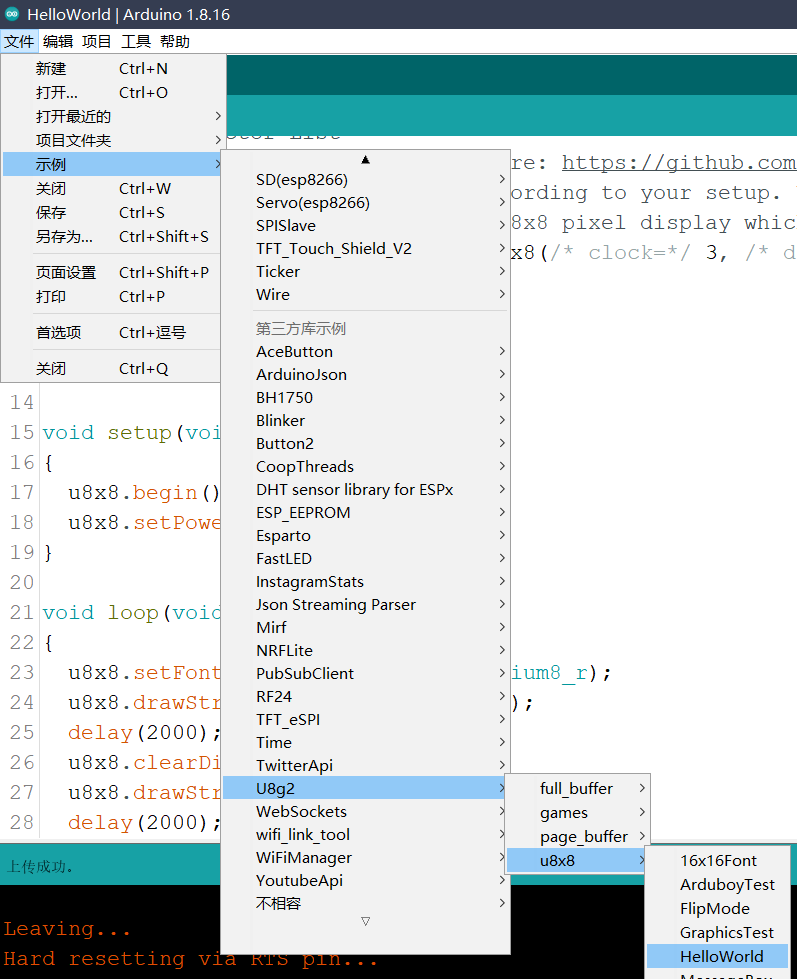Expand Wire examples

pos(366,295)
